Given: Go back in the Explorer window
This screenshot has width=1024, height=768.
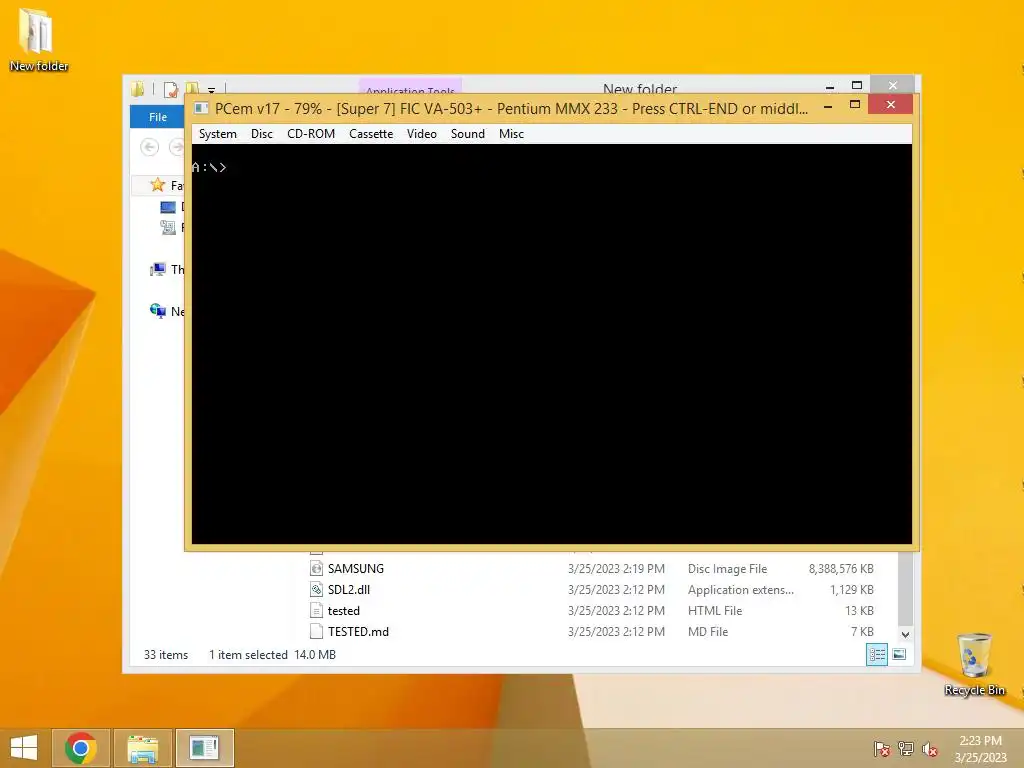Looking at the screenshot, I should click(x=150, y=147).
